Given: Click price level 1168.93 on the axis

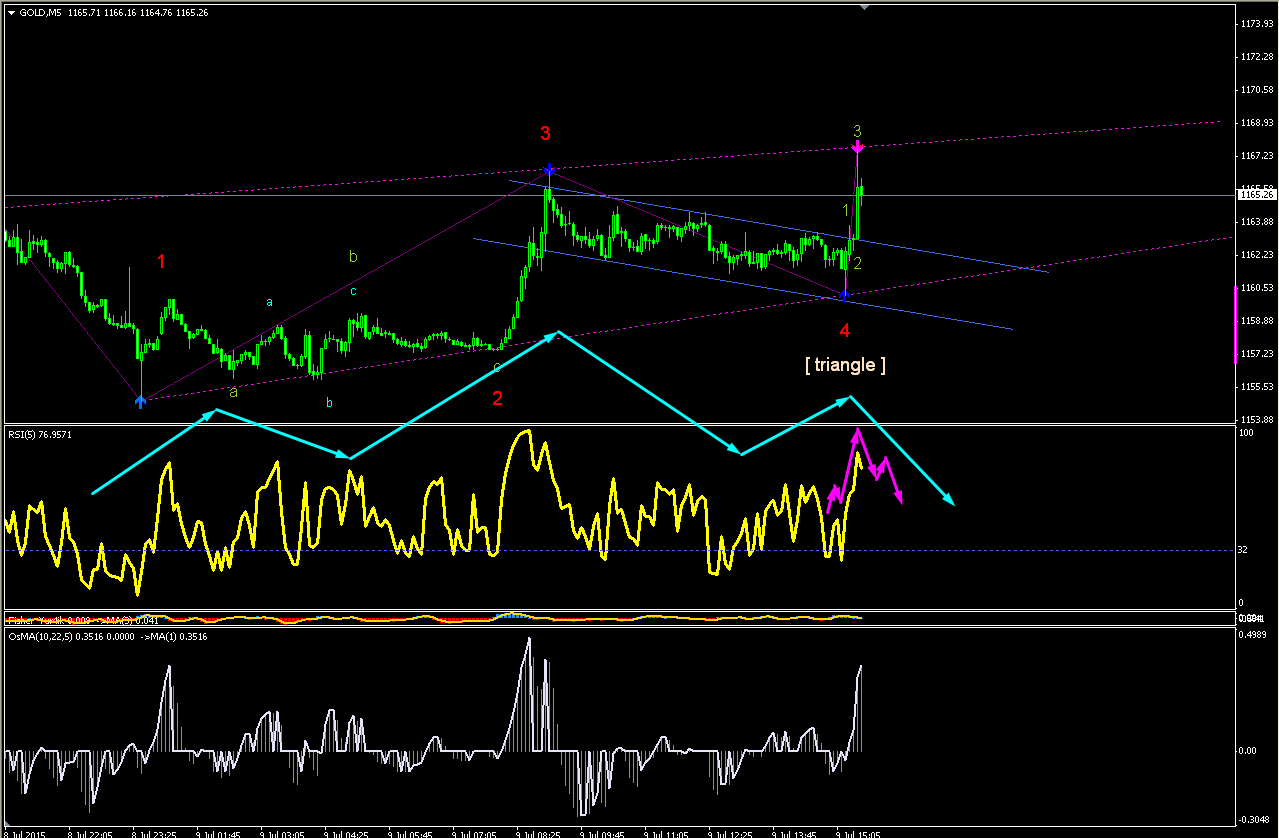Looking at the screenshot, I should coord(1256,123).
